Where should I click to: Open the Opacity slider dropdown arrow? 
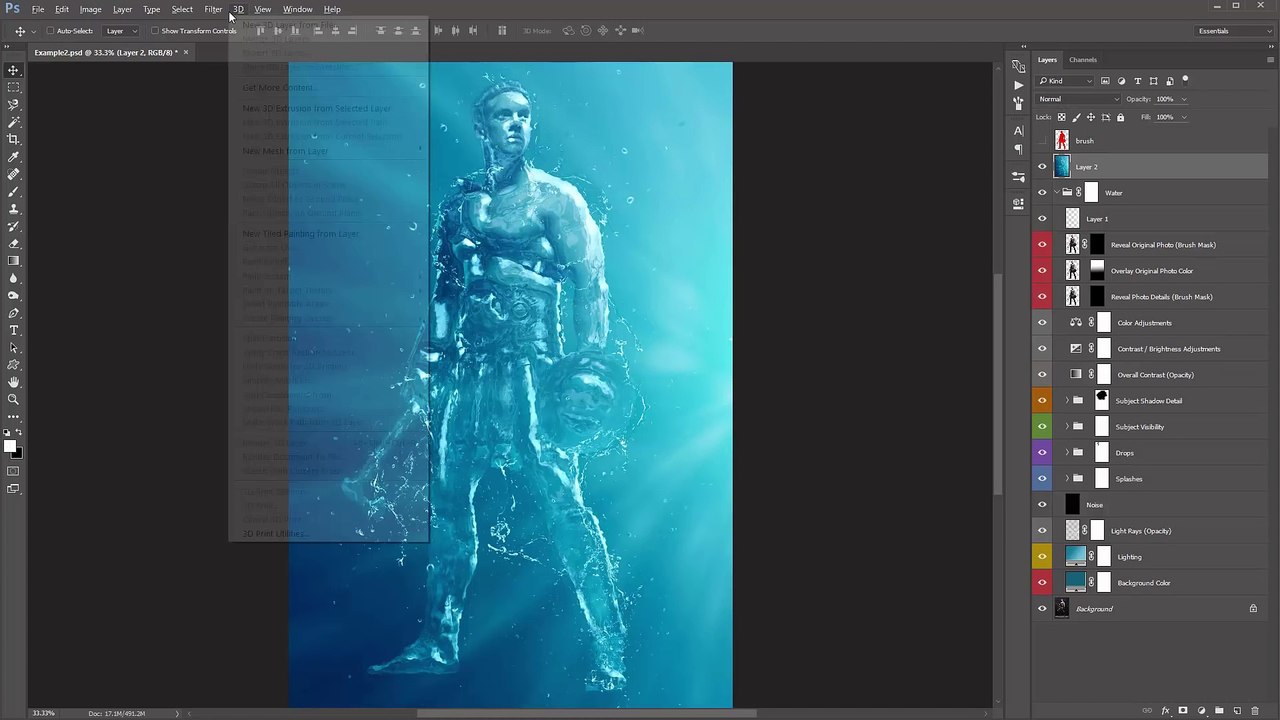pyautogui.click(x=1184, y=99)
